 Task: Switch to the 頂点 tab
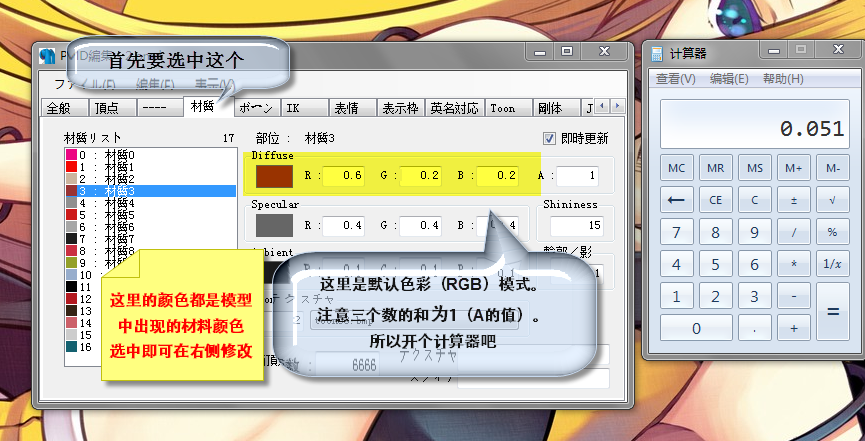112,108
